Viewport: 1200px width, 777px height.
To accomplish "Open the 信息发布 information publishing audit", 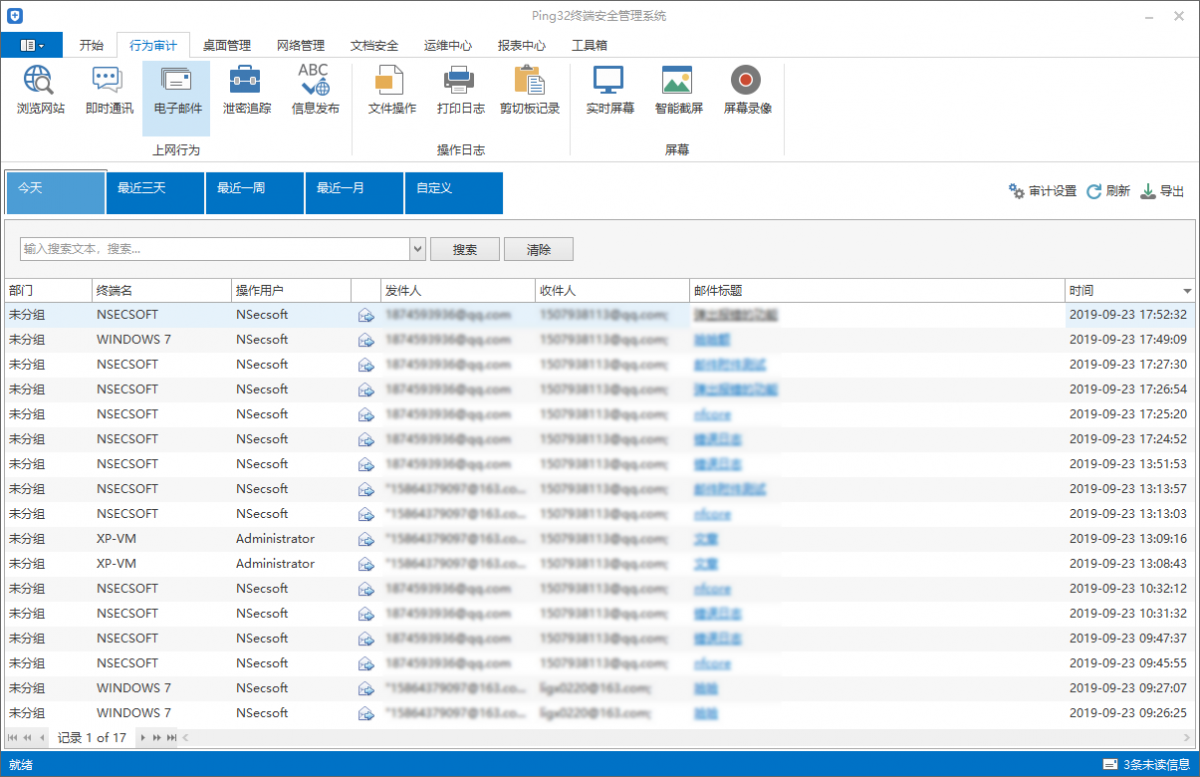I will (x=315, y=91).
